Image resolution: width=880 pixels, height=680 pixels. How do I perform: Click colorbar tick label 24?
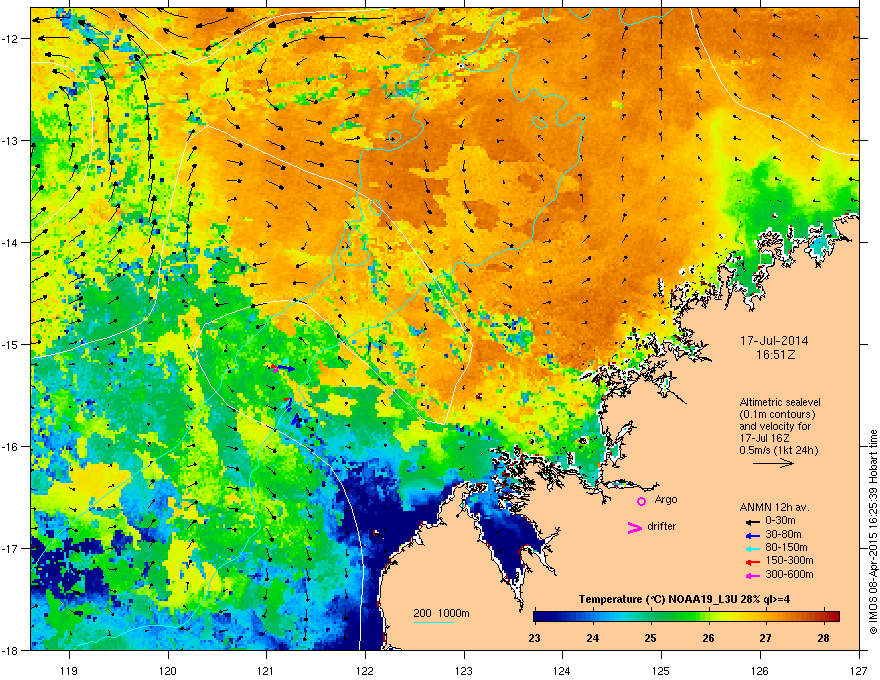pyautogui.click(x=593, y=638)
